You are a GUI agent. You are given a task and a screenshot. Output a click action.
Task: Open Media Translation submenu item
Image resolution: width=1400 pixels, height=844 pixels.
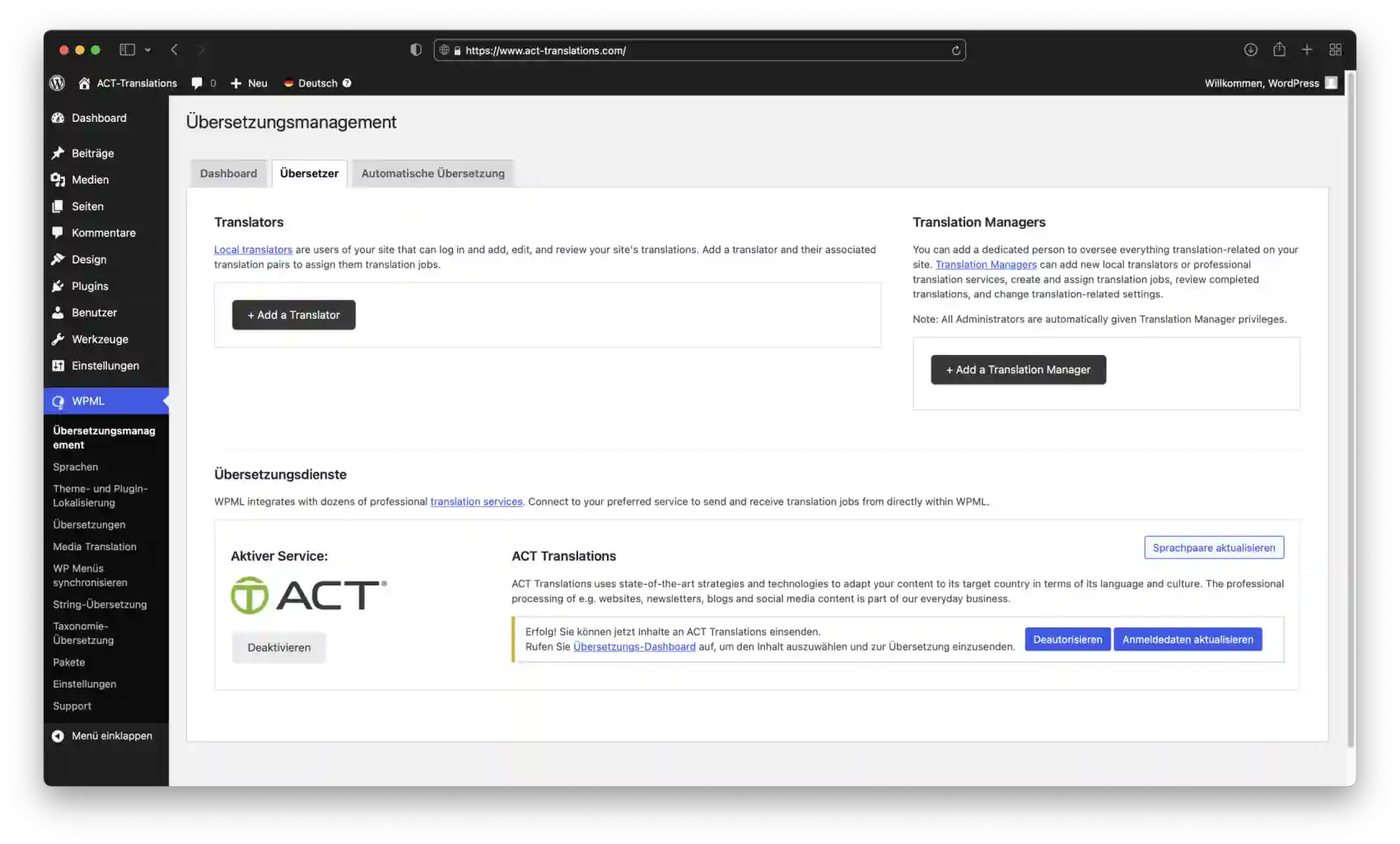pos(95,547)
